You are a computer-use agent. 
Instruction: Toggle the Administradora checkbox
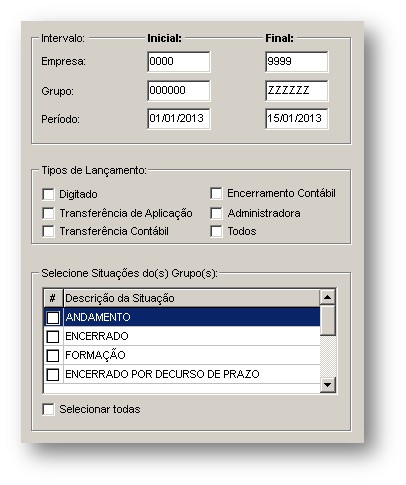pyautogui.click(x=216, y=213)
